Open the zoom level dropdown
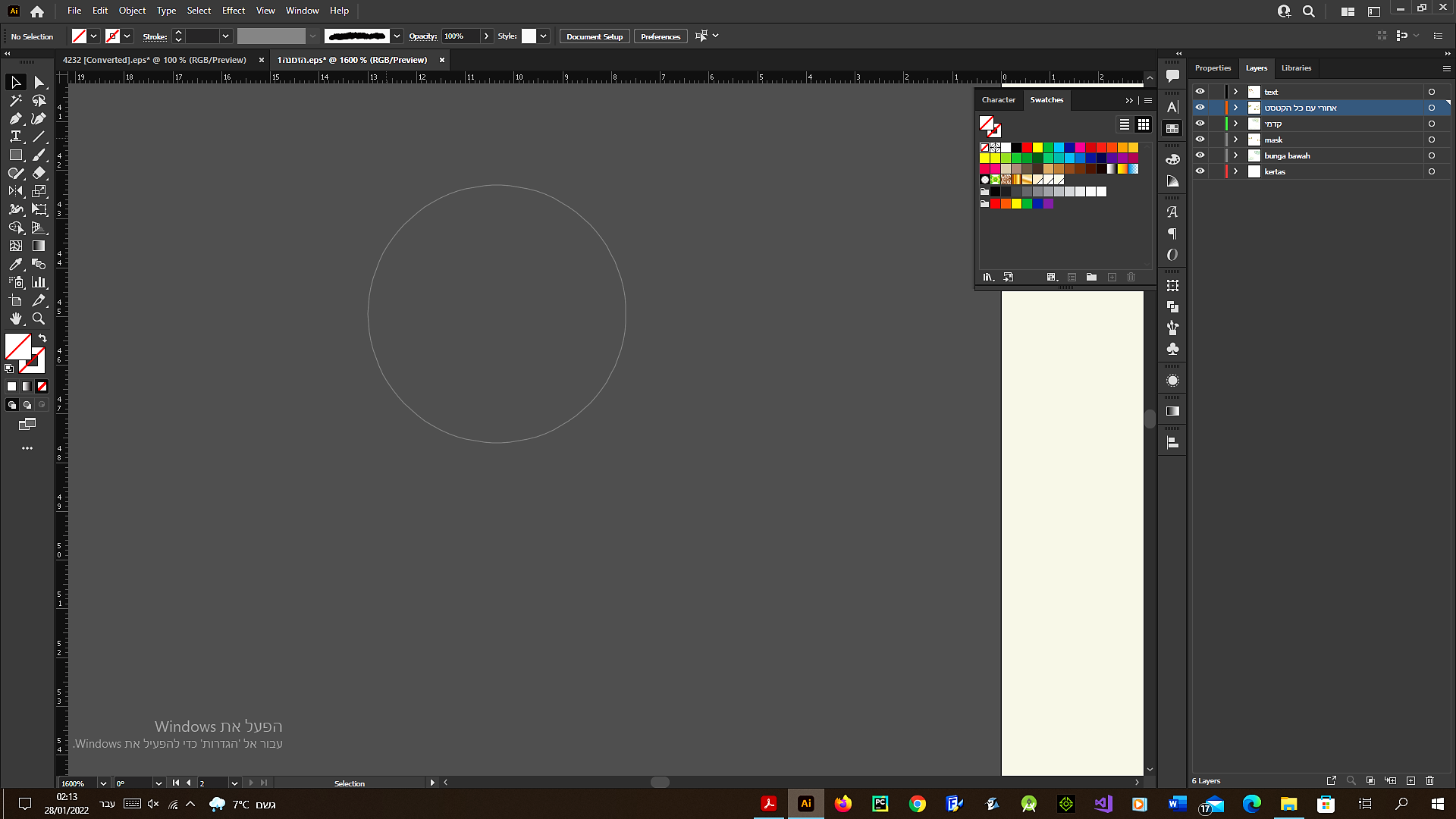This screenshot has height=819, width=1456. 103,783
